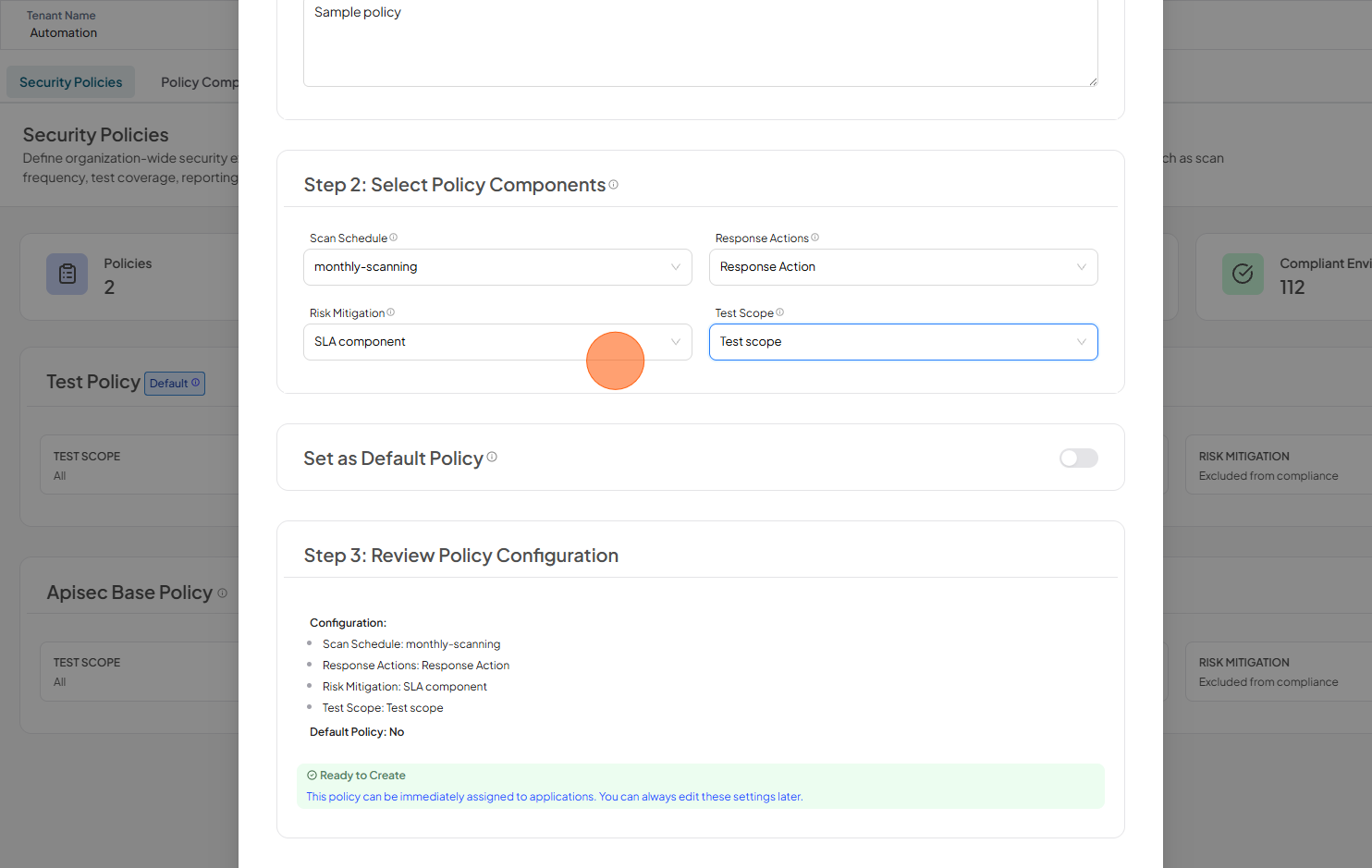
Task: Click the 'Default Policy: No' text
Action: tap(357, 732)
